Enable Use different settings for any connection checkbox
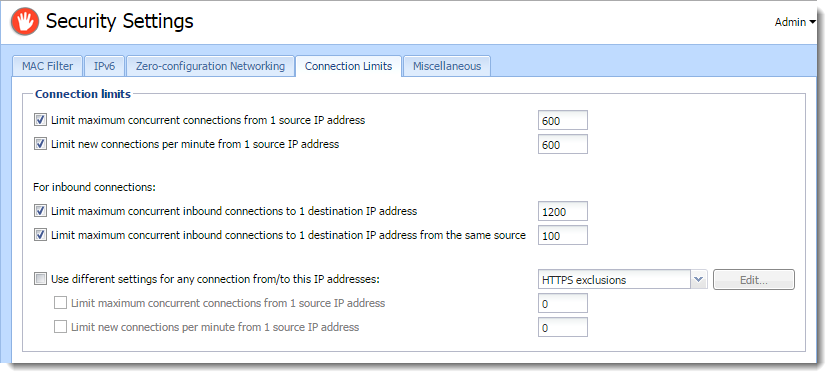 [40, 279]
